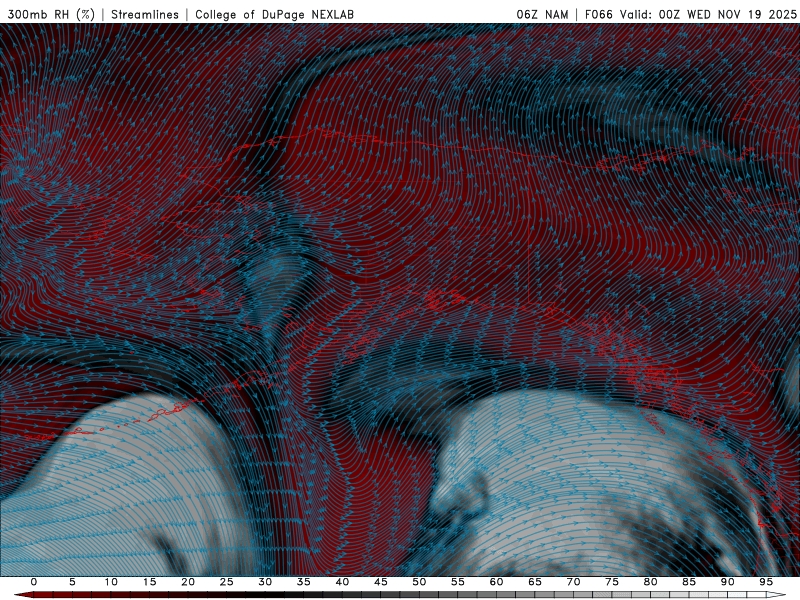
Task: Click the colorbar label '10'
Action: click(x=111, y=582)
